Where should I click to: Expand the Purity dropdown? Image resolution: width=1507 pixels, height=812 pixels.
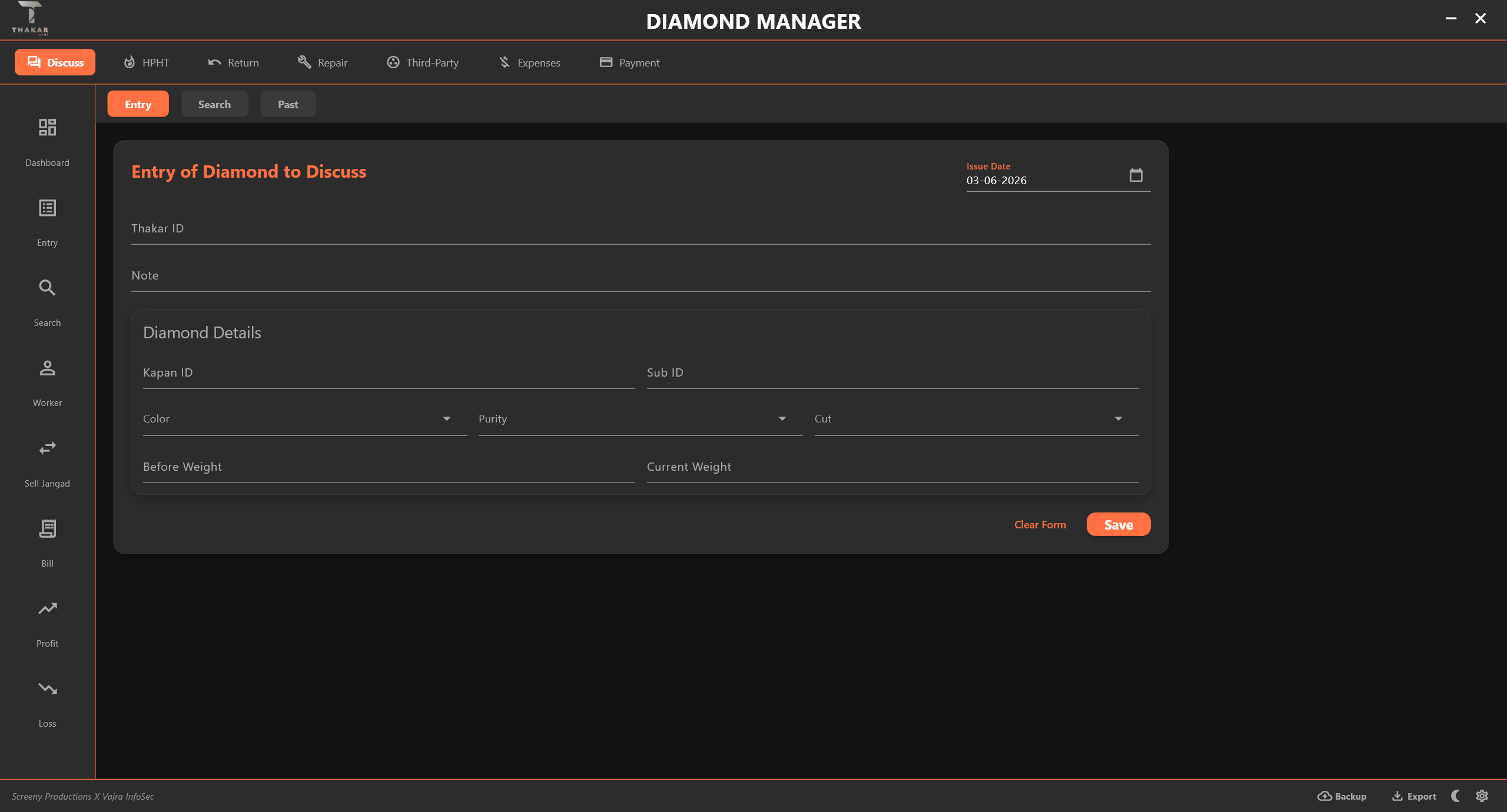coord(640,419)
